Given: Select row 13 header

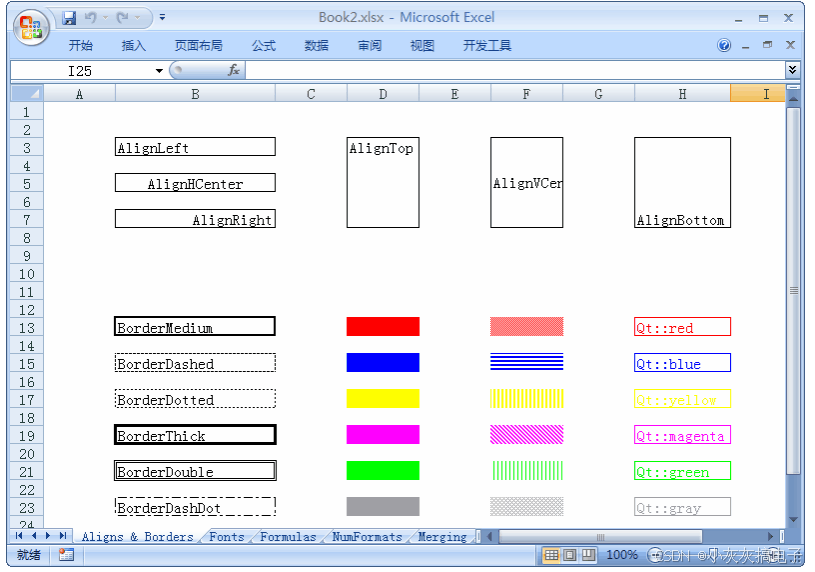Looking at the screenshot, I should point(27,328).
